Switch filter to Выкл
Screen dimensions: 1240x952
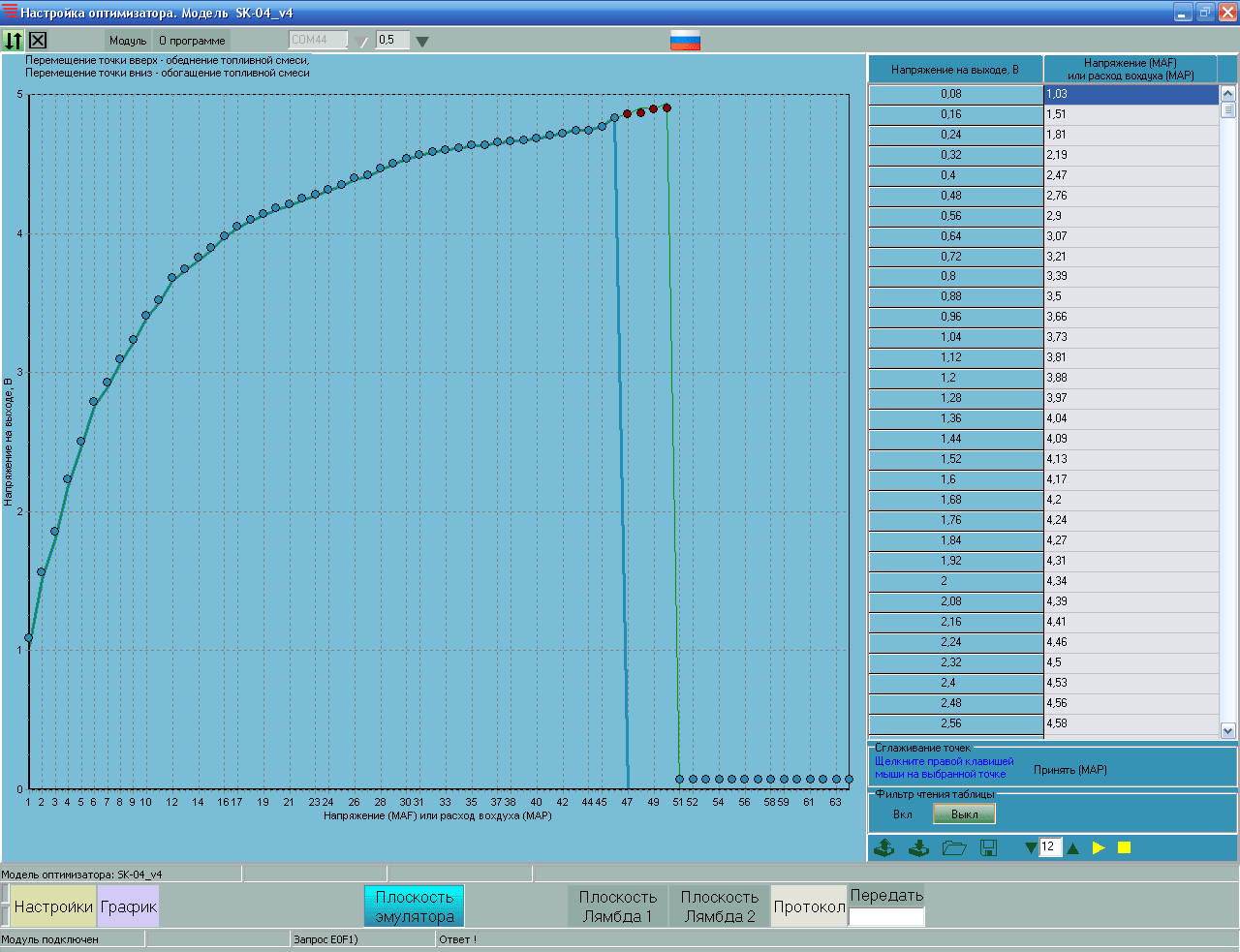[x=964, y=814]
